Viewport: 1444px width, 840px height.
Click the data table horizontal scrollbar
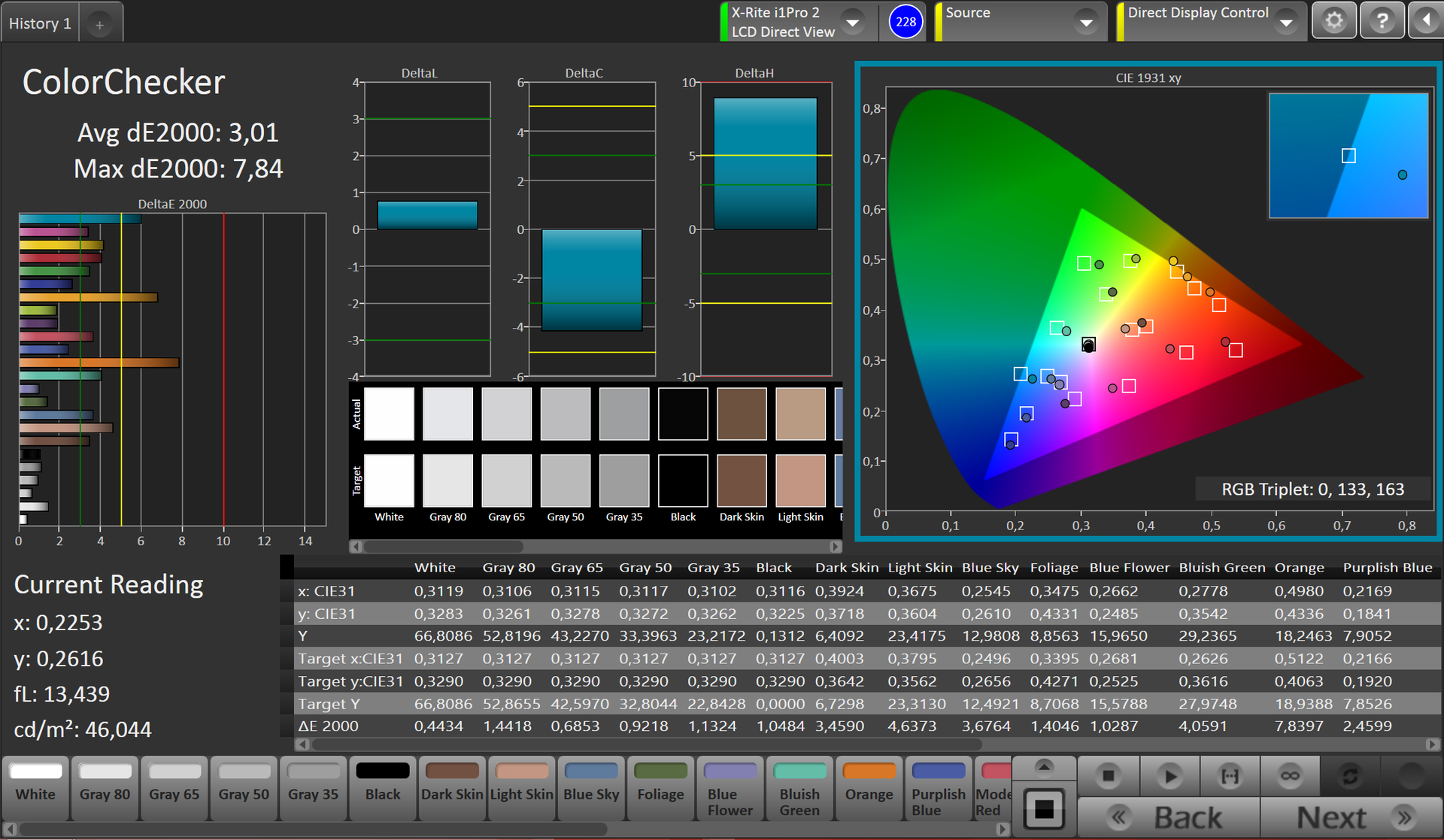(x=647, y=744)
